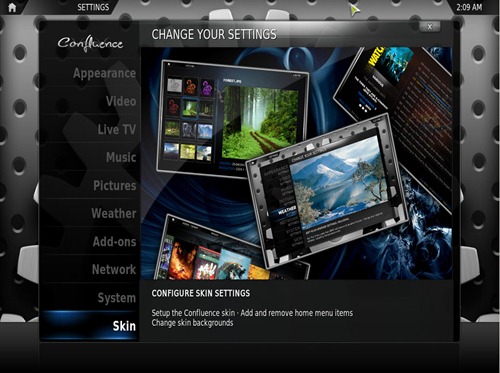Click the CHANGE YOUR SETTINGS heading

214,34
